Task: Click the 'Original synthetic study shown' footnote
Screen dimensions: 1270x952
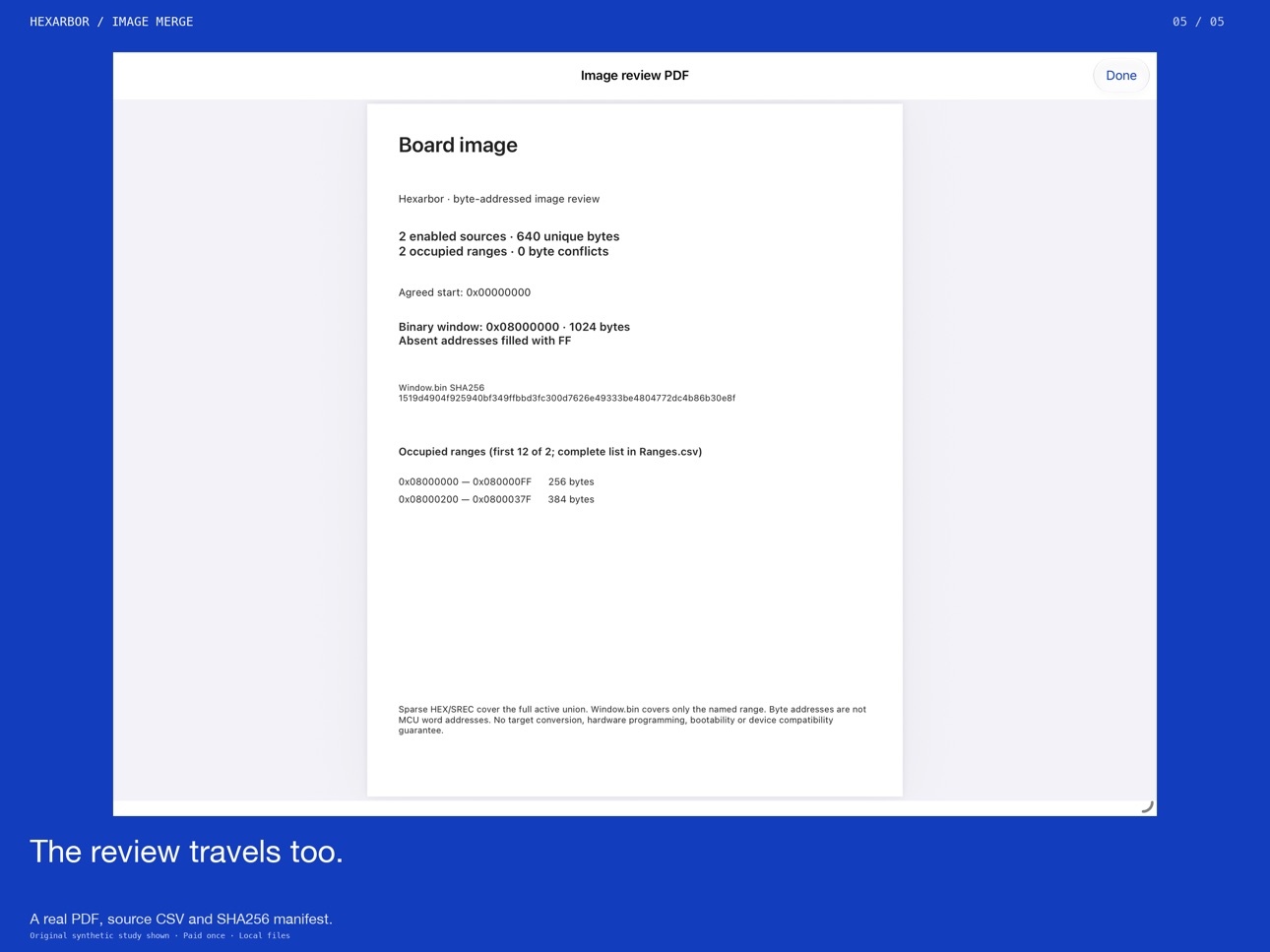Action: point(159,935)
